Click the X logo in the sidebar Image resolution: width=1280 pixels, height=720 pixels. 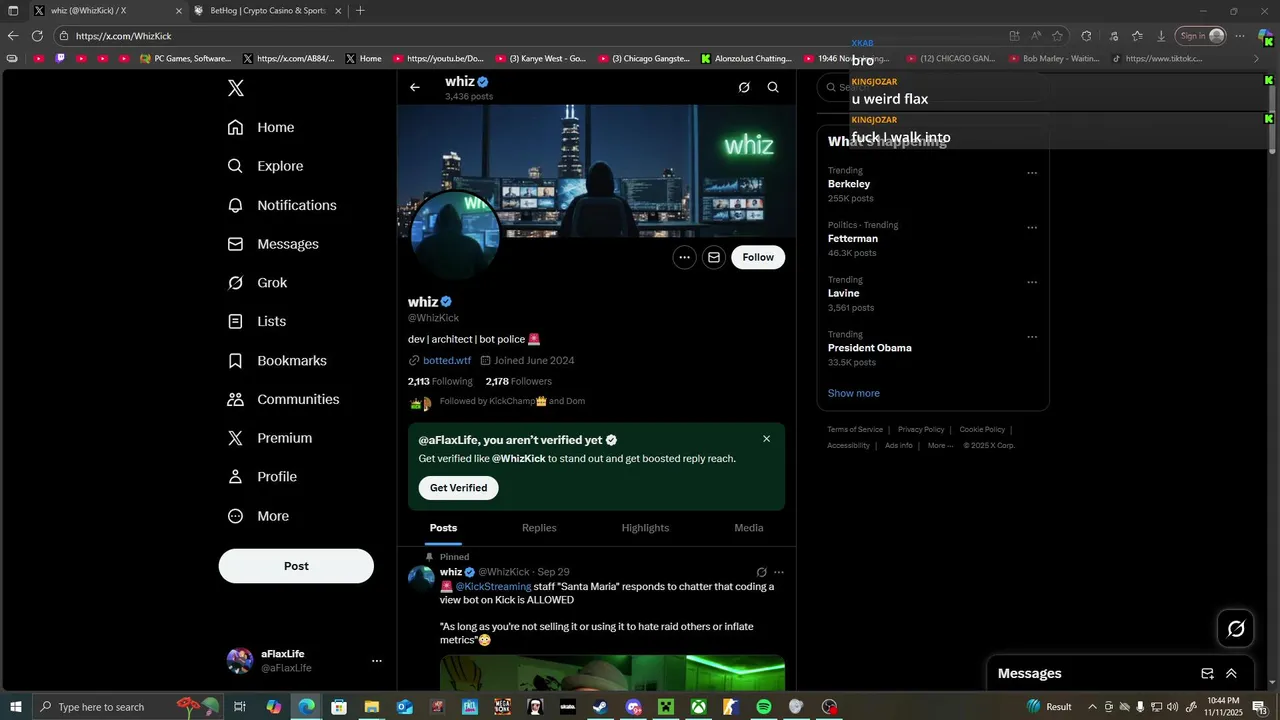(x=235, y=88)
